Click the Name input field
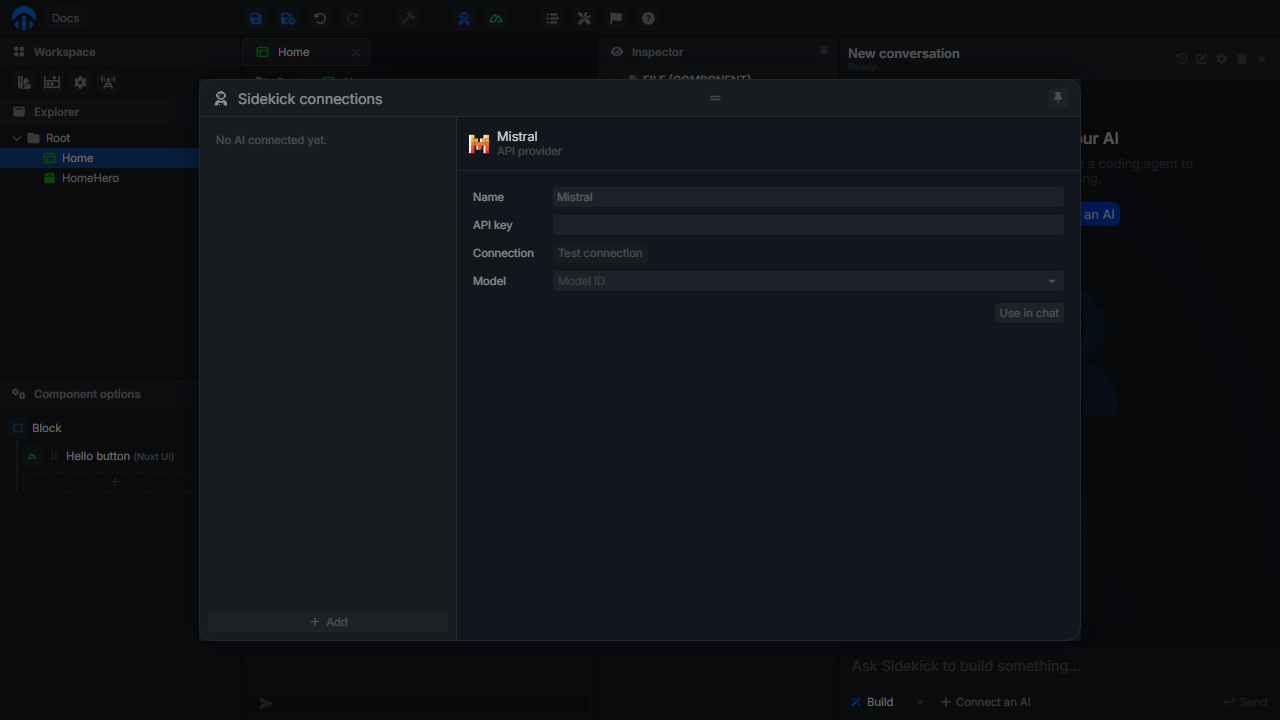The image size is (1280, 720). click(808, 197)
